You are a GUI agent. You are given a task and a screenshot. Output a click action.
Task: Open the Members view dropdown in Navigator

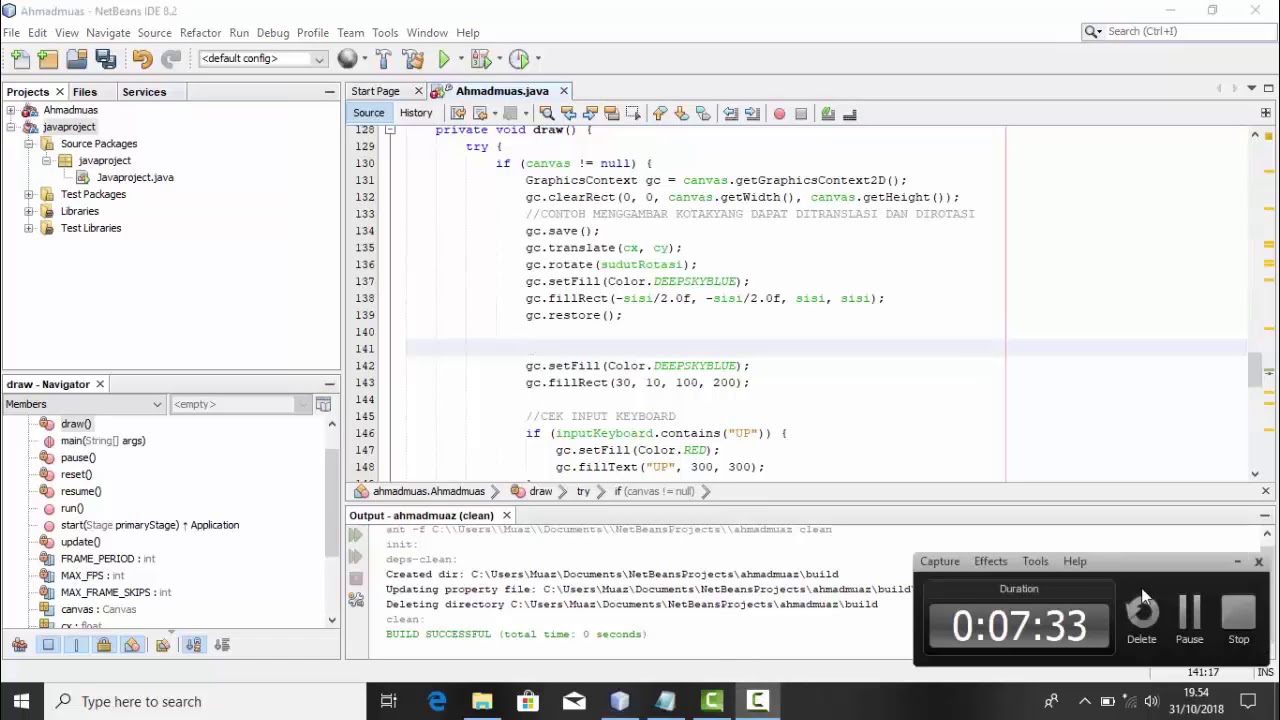tap(83, 404)
